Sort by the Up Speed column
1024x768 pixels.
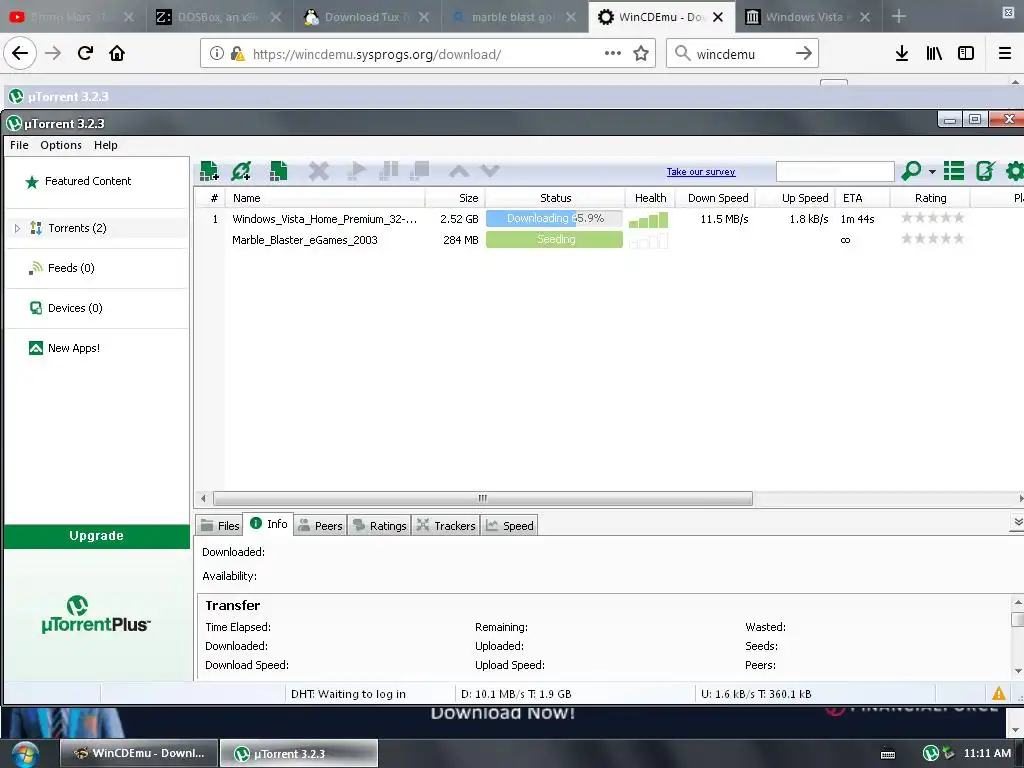pos(795,198)
